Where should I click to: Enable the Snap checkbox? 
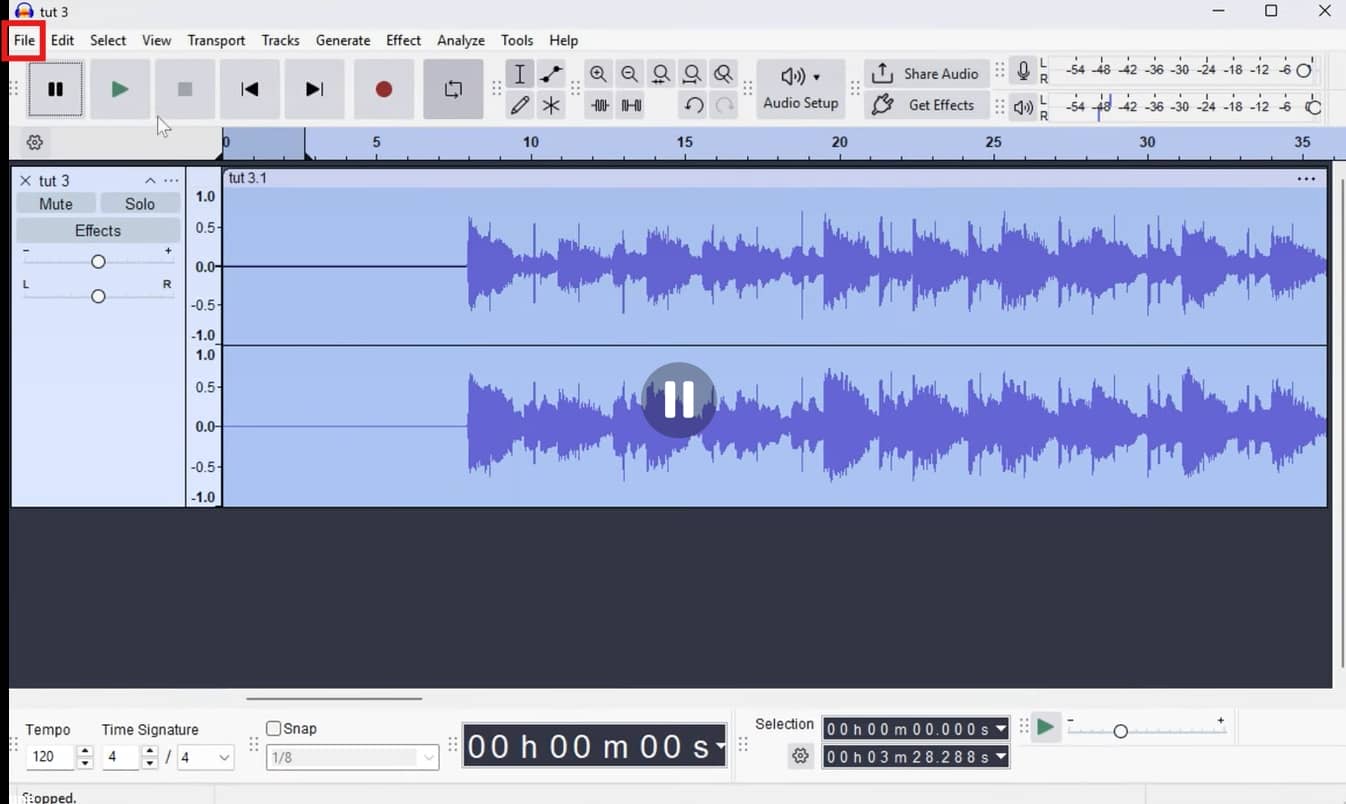[x=273, y=729]
